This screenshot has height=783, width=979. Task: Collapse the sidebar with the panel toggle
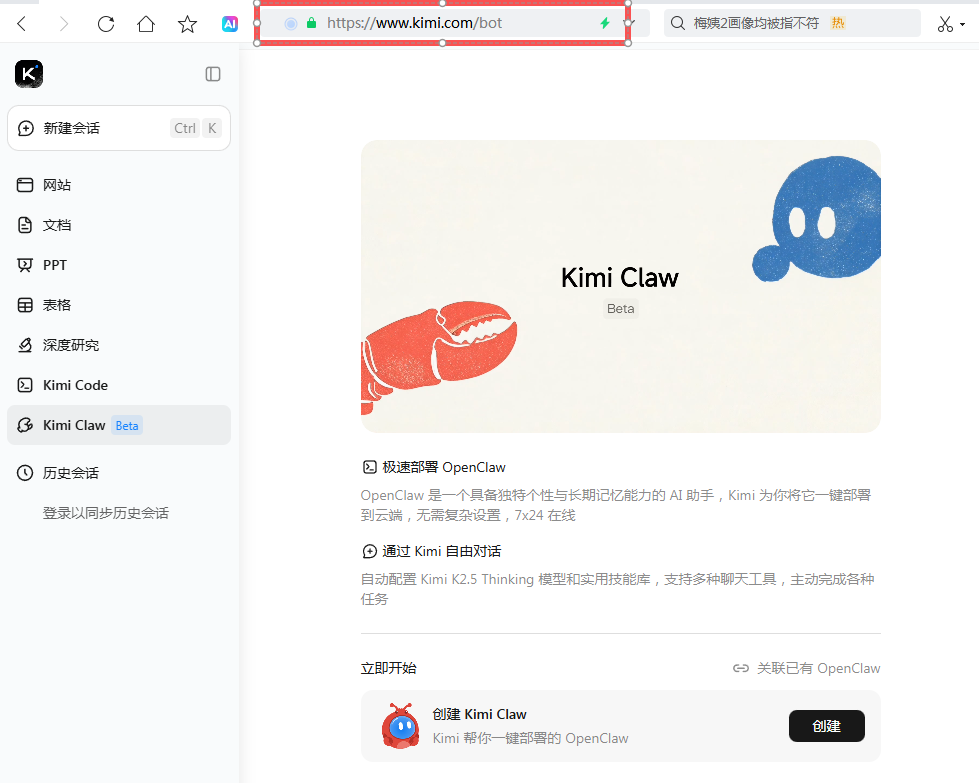[213, 74]
